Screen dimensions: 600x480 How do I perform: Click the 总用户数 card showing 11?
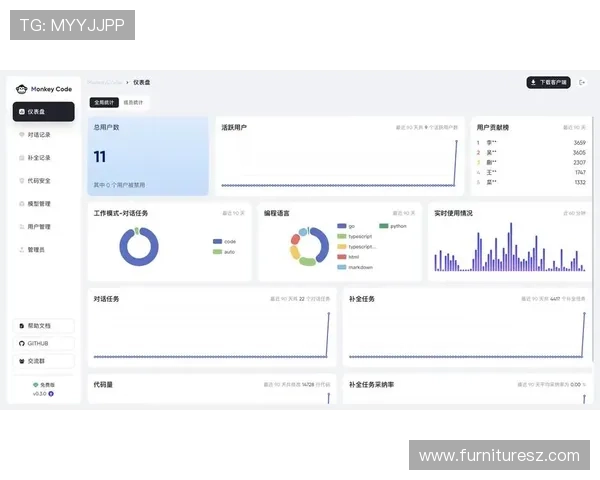(148, 156)
